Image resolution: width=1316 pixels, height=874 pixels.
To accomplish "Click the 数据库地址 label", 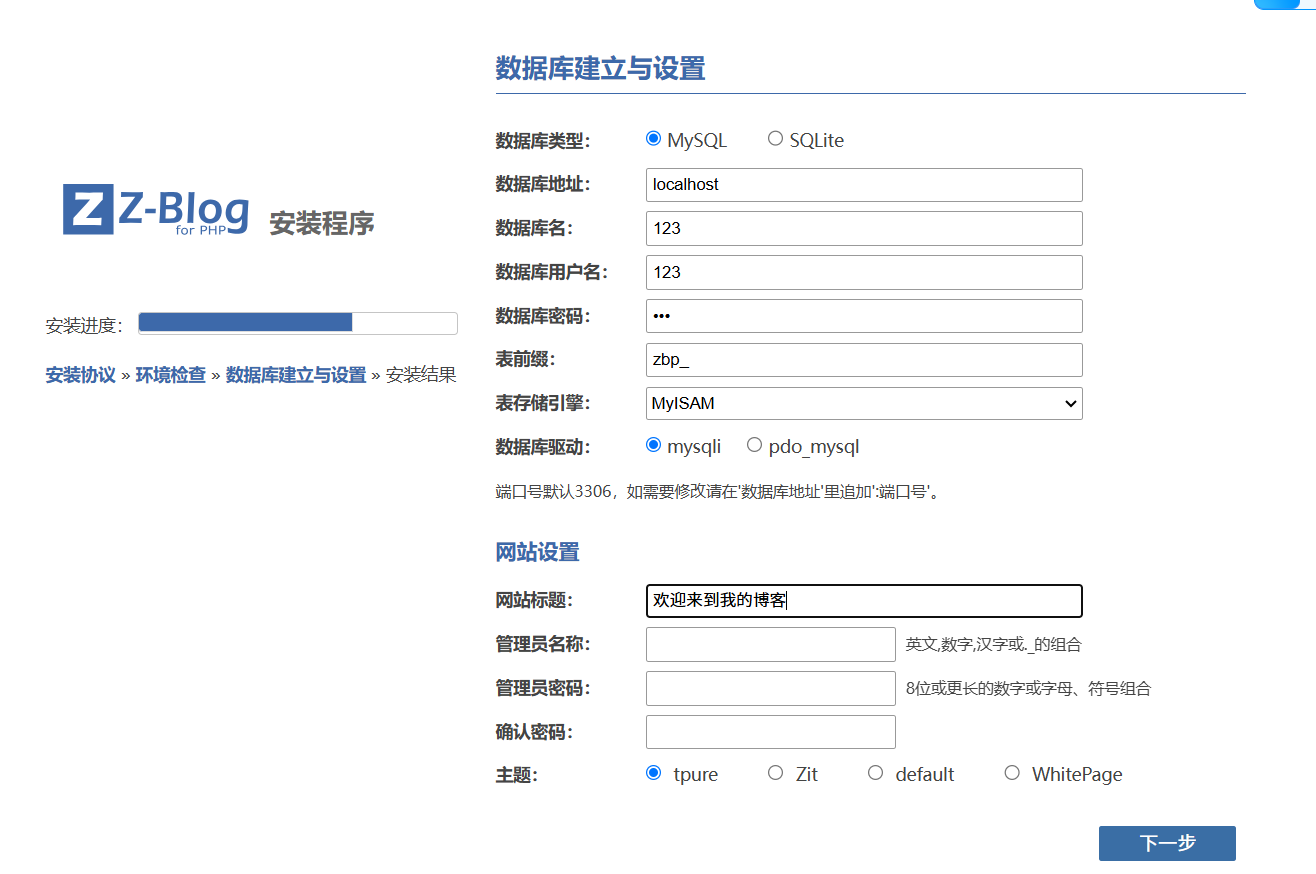I will point(543,184).
